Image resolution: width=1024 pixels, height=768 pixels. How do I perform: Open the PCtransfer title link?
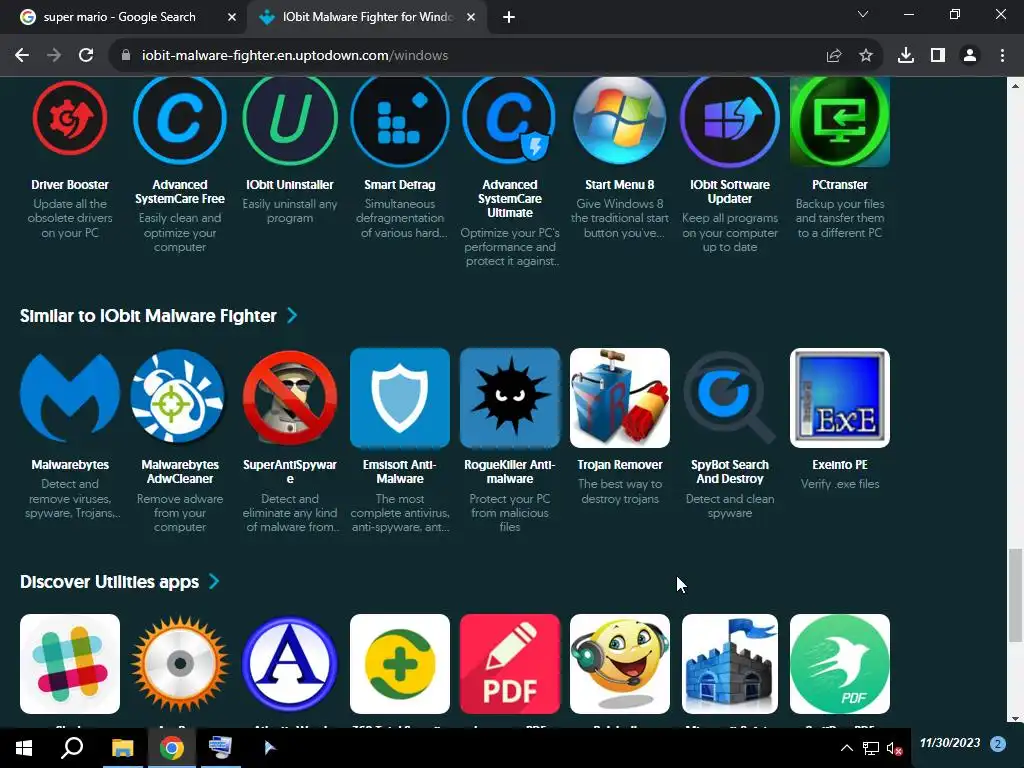click(x=840, y=185)
